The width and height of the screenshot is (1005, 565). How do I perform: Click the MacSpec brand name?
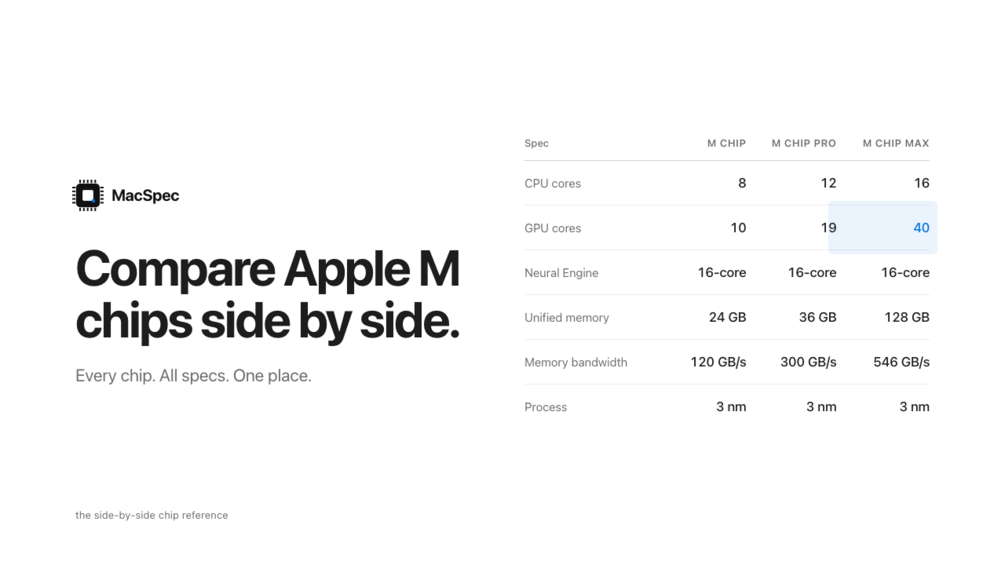click(145, 195)
